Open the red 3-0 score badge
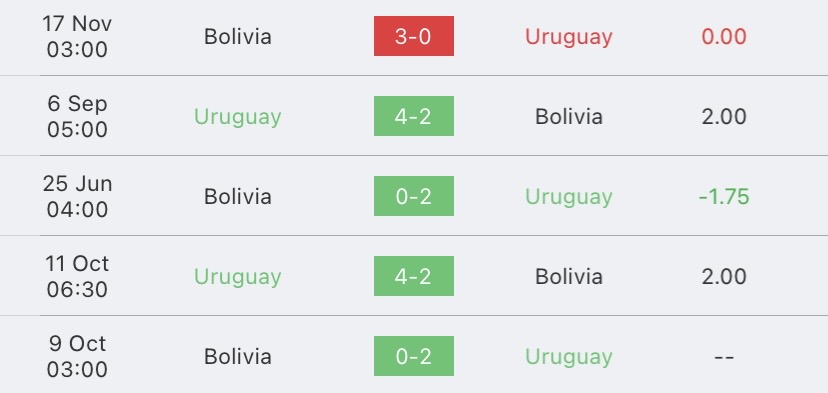This screenshot has height=393, width=828. [x=413, y=36]
